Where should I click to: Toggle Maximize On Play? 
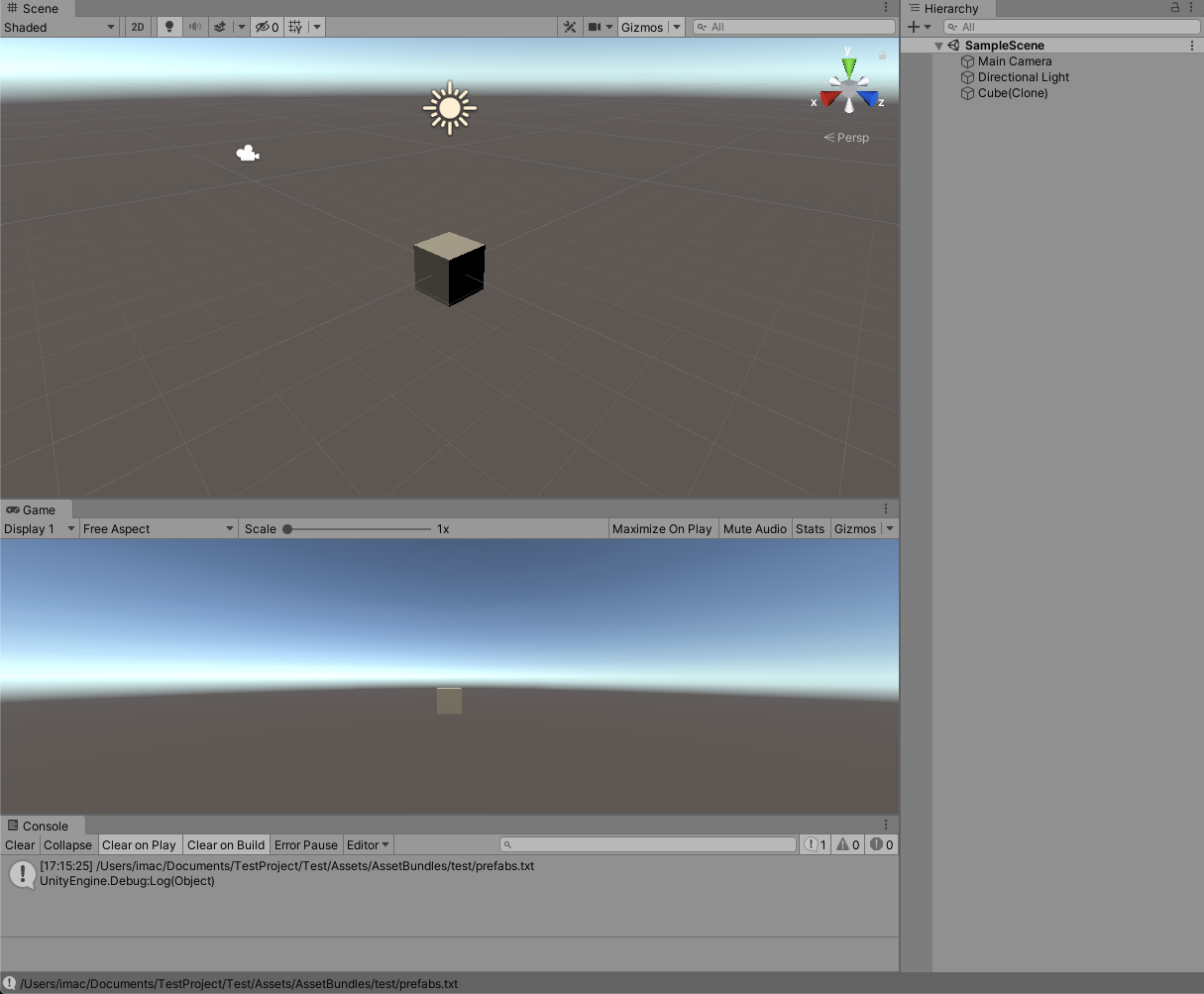click(662, 528)
